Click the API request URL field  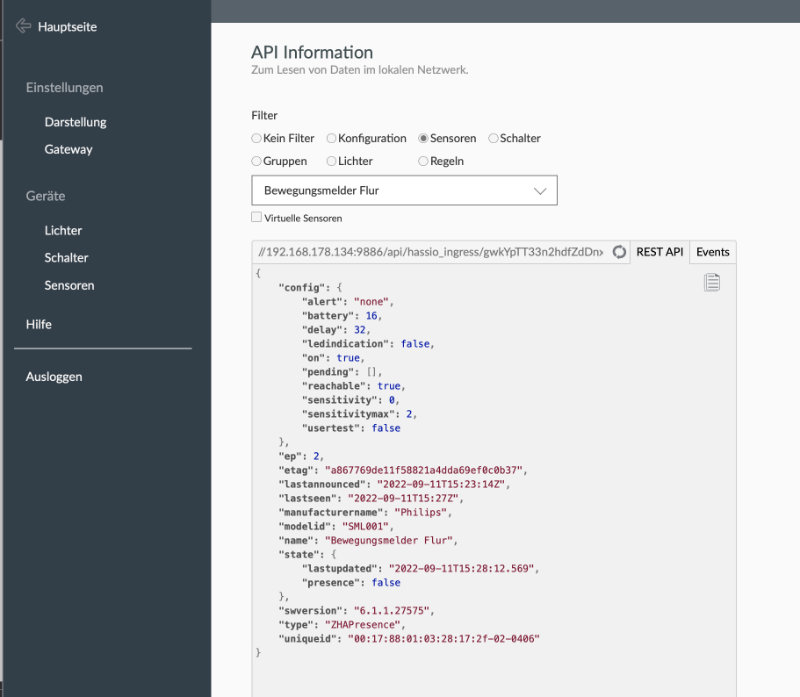tap(430, 252)
